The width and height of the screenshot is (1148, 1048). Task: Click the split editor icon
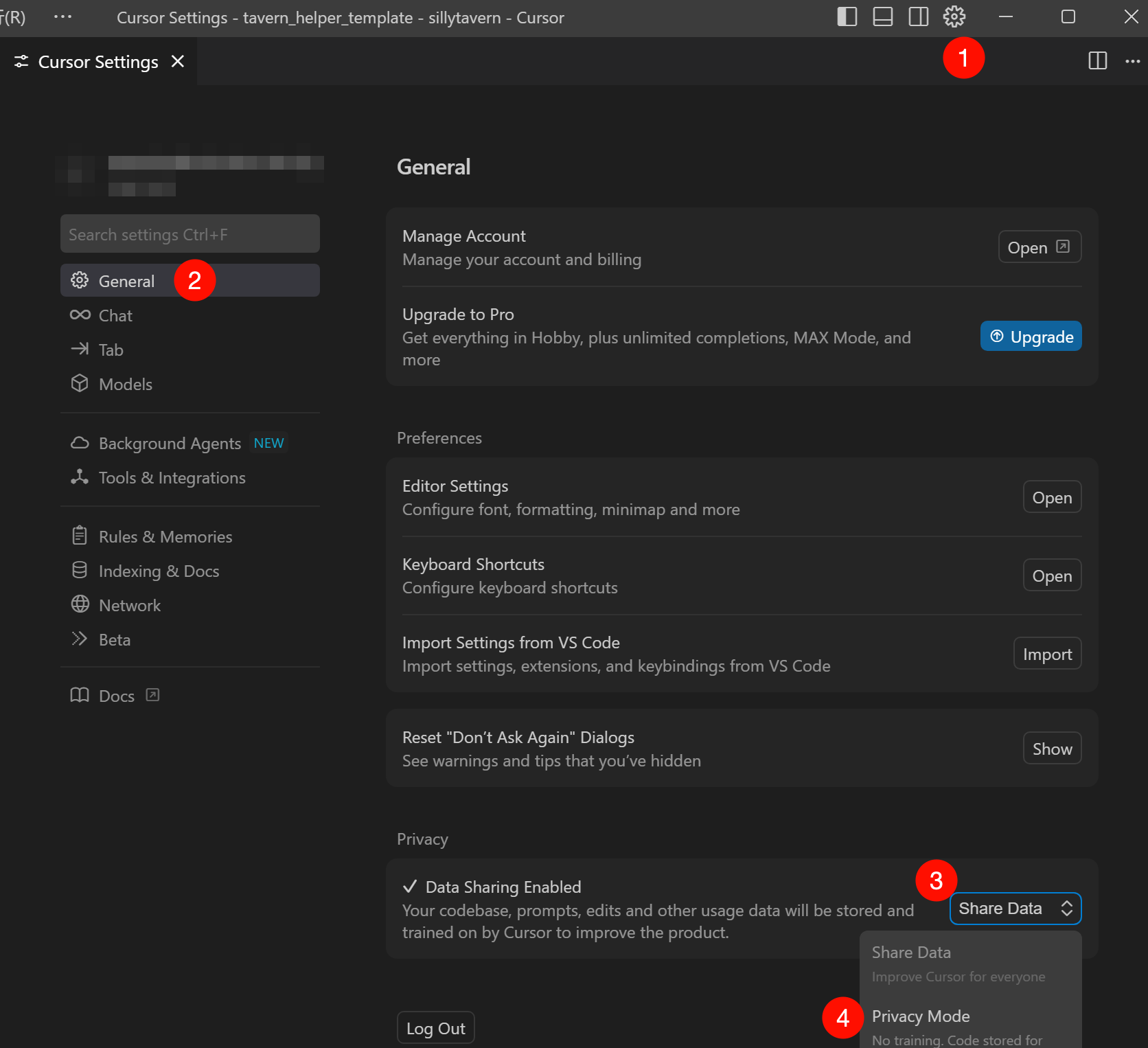1098,61
